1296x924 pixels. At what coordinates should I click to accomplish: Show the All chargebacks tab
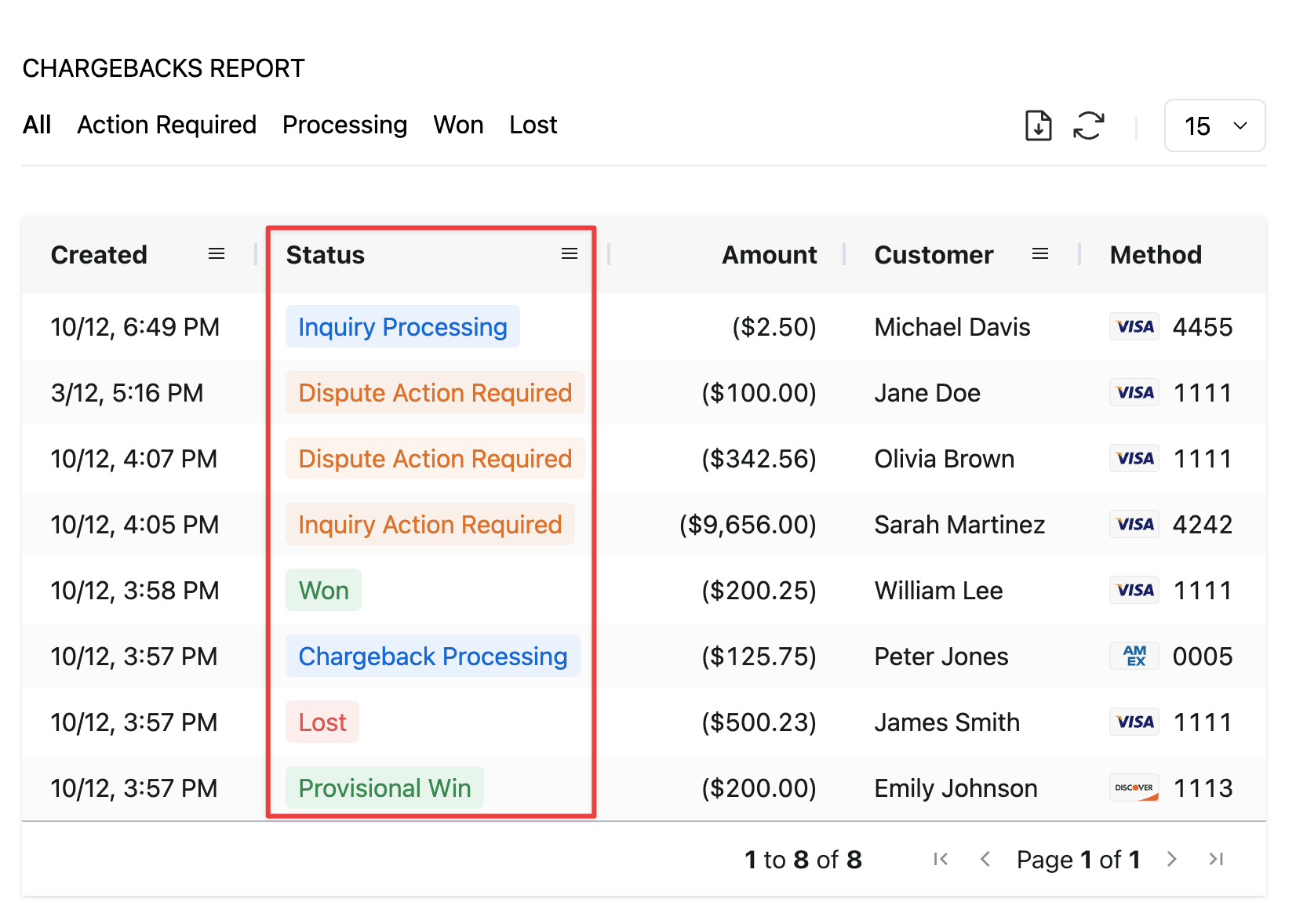click(37, 126)
